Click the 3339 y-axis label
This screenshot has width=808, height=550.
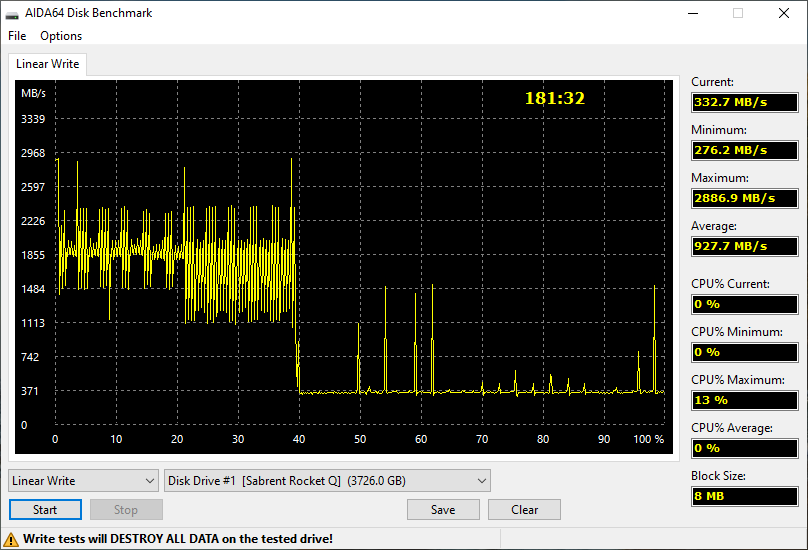pos(33,119)
